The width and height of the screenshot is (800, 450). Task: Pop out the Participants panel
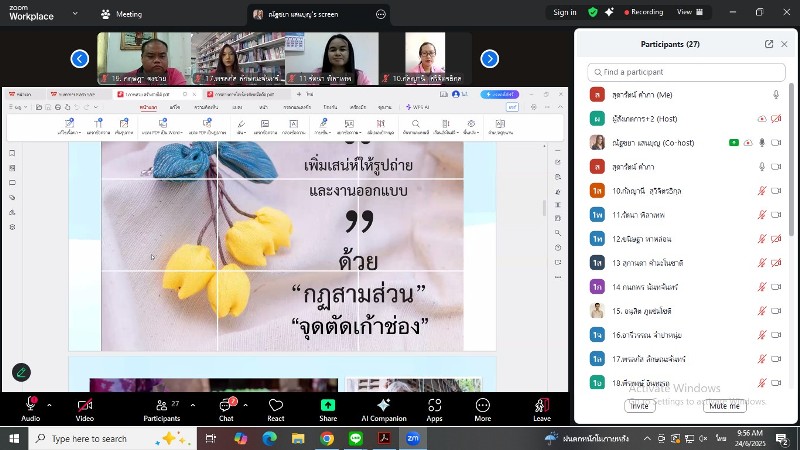769,44
